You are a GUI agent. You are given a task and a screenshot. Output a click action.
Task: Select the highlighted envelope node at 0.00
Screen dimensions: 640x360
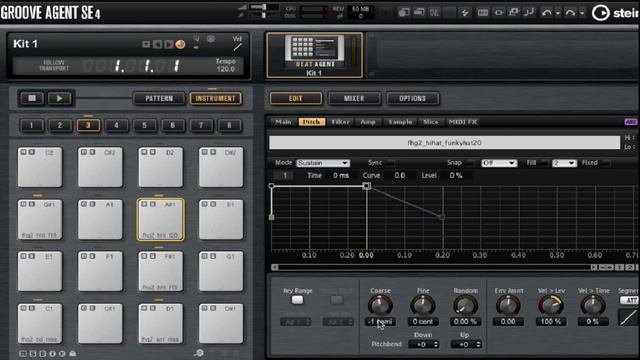tap(367, 186)
